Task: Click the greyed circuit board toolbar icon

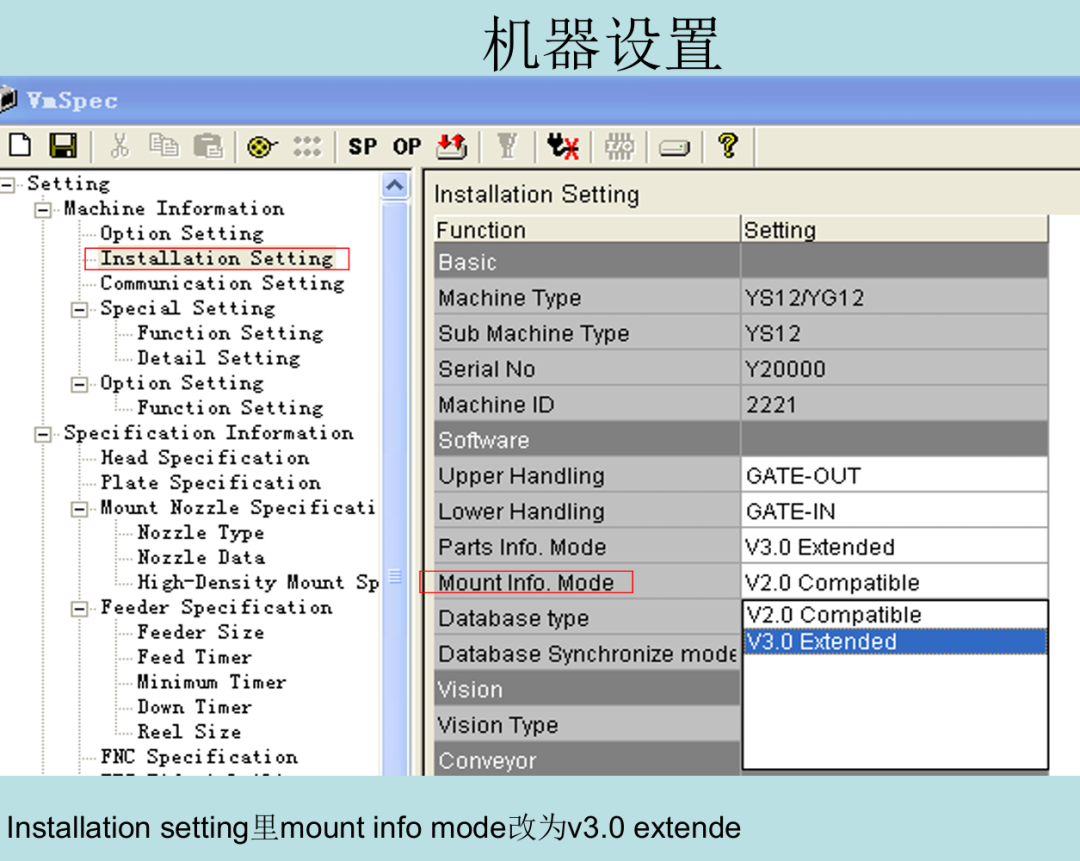Action: pos(619,146)
